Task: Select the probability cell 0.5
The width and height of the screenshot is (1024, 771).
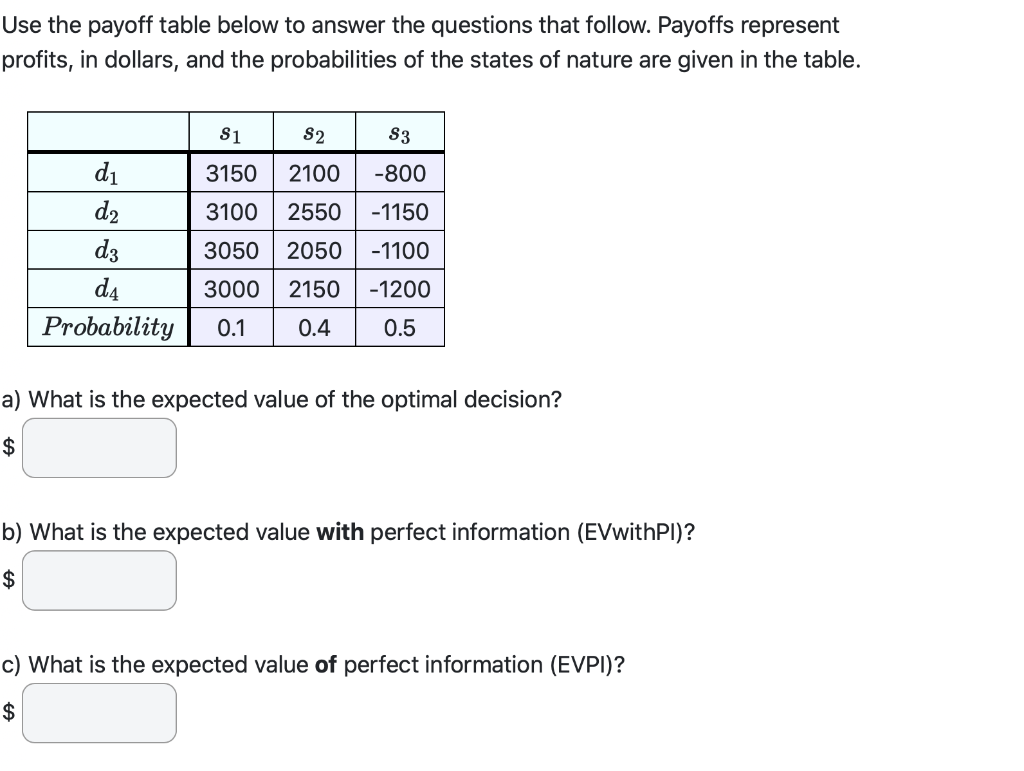Action: pos(400,327)
